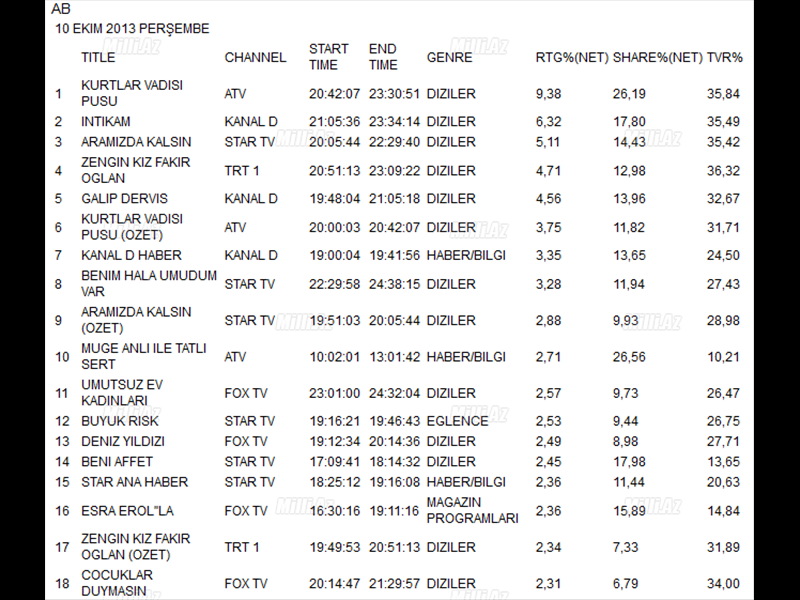Click the GENRE column header
This screenshot has width=800, height=600.
coord(449,57)
